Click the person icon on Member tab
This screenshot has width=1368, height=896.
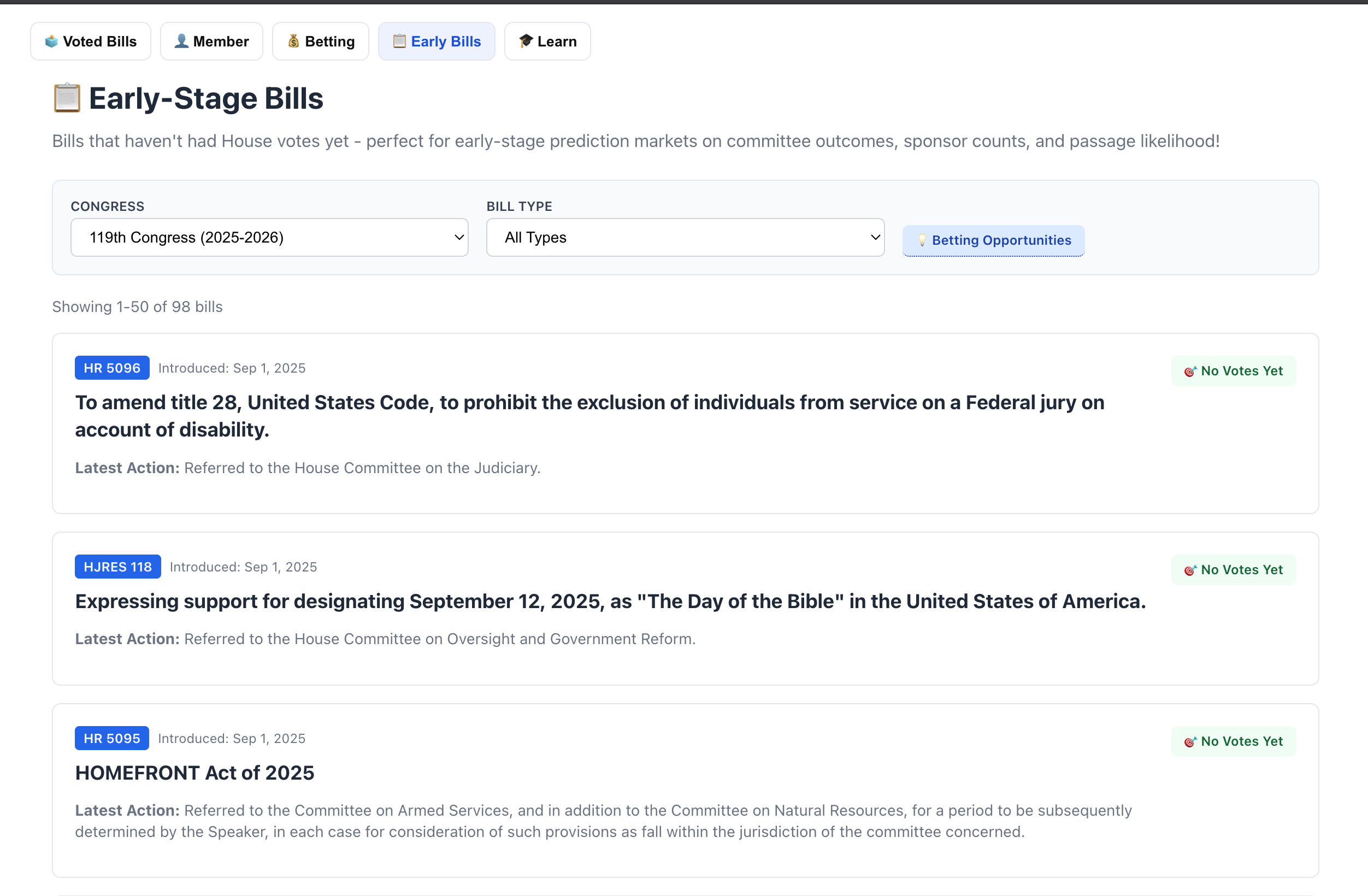(x=181, y=41)
